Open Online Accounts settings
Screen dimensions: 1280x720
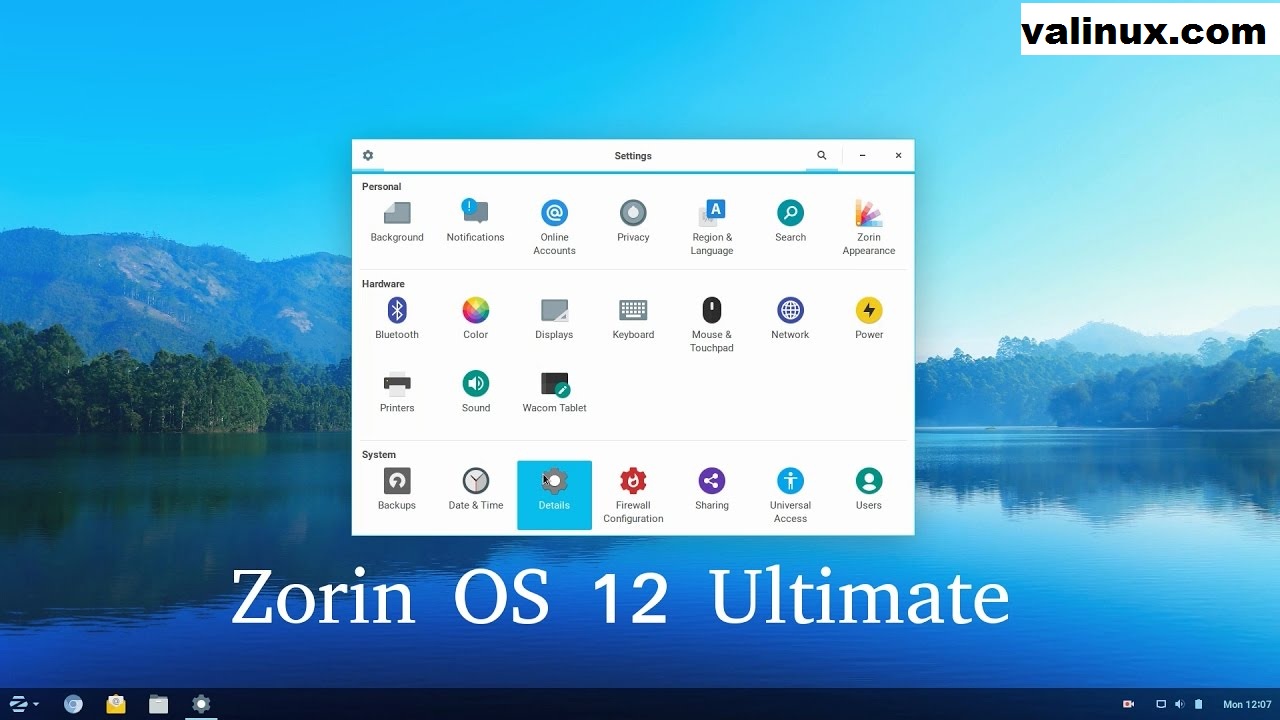[554, 228]
